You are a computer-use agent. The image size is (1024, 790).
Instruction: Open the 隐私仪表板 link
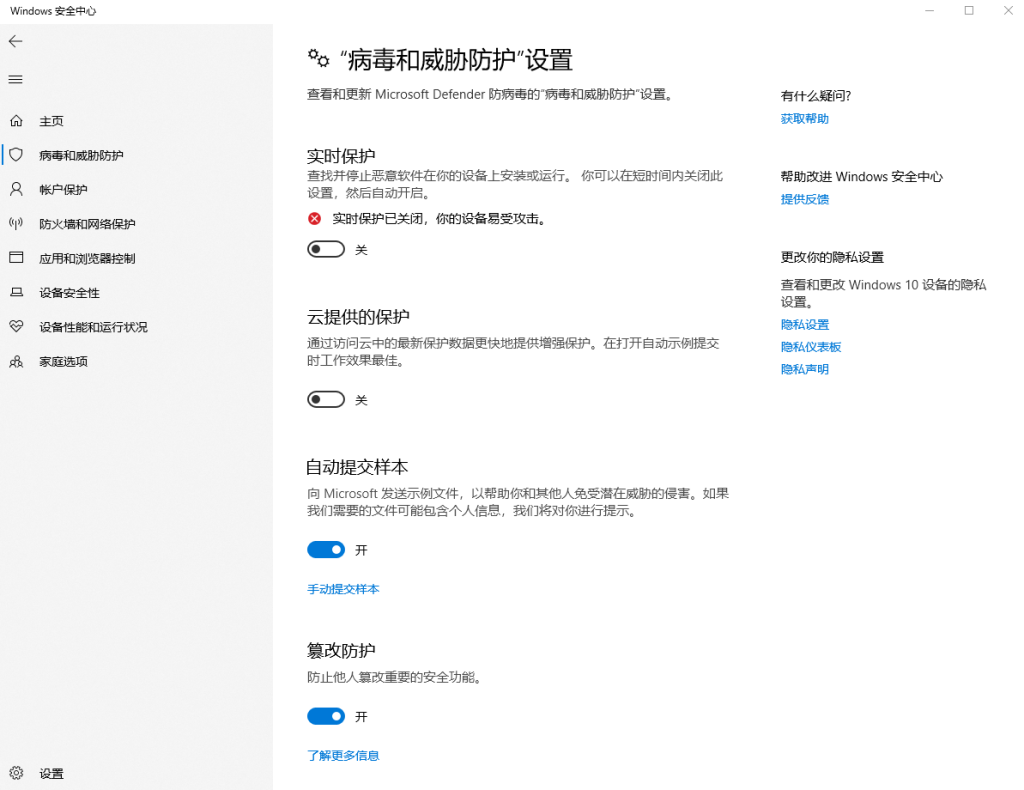click(810, 346)
